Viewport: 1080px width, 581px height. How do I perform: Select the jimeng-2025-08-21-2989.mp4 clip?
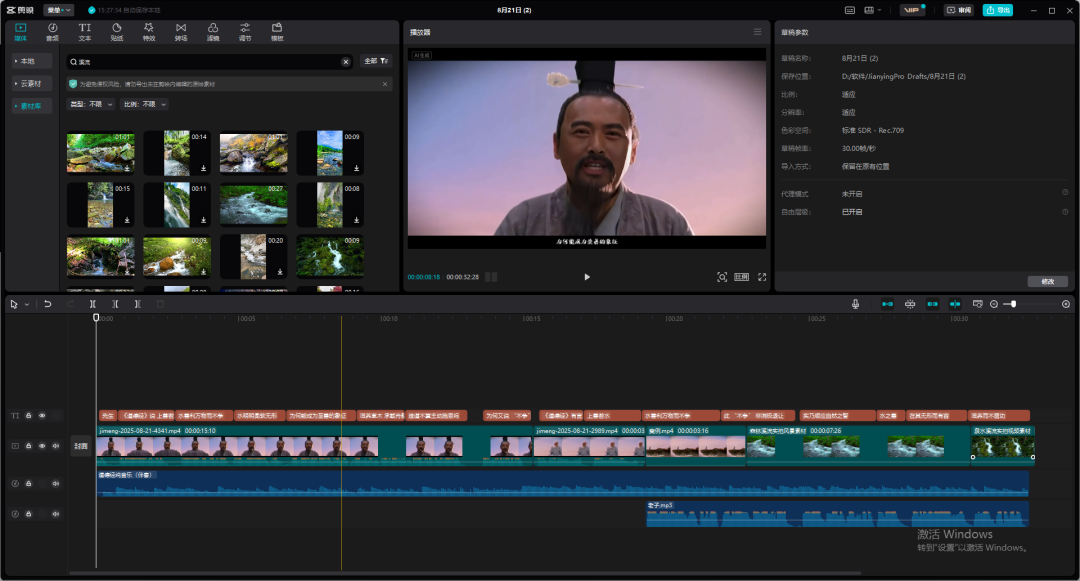point(590,445)
